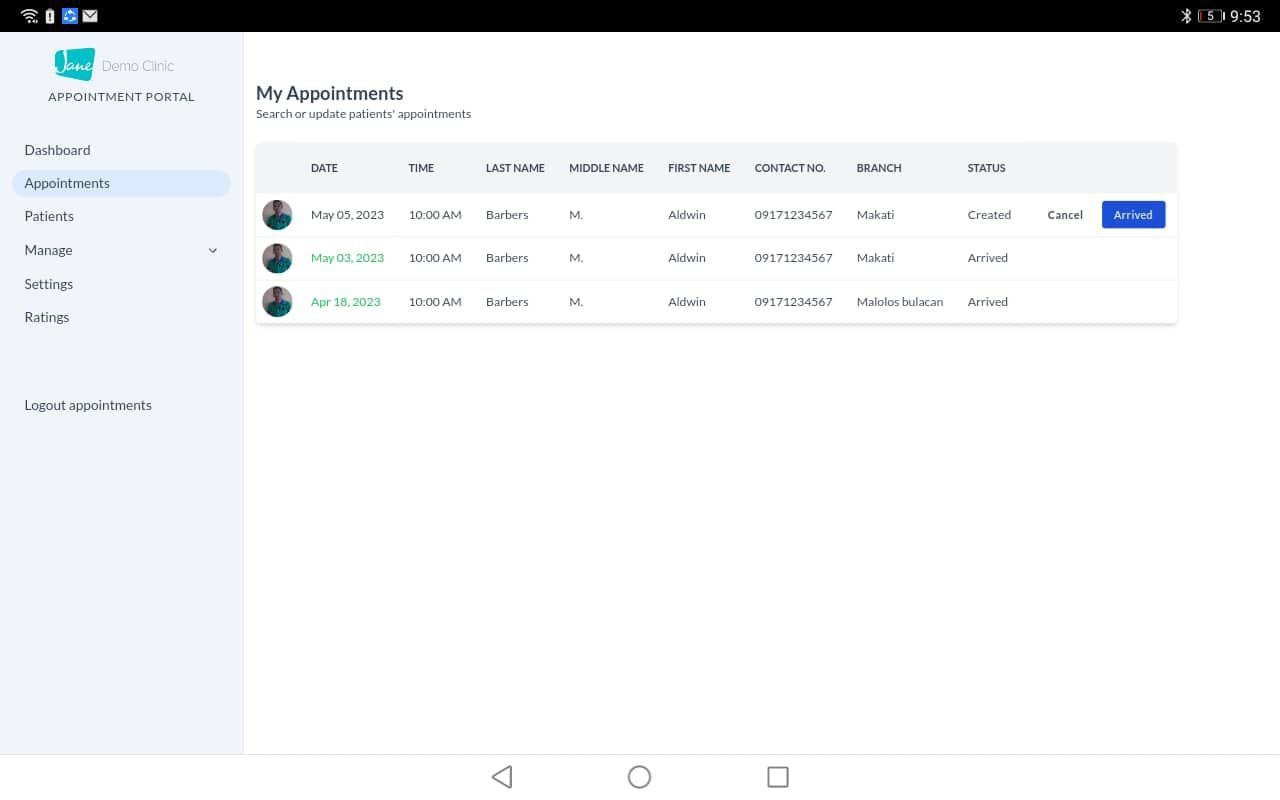The height and width of the screenshot is (800, 1280).
Task: Cancel the May 05, 2023 appointment
Action: pyautogui.click(x=1065, y=215)
